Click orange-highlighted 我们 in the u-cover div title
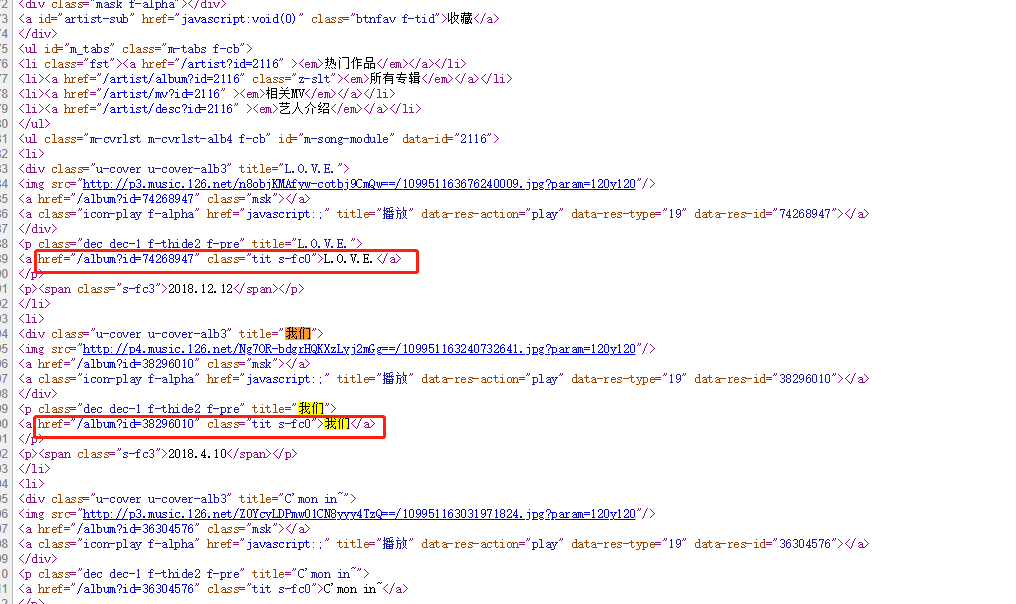The height and width of the screenshot is (604, 1016). (298, 334)
